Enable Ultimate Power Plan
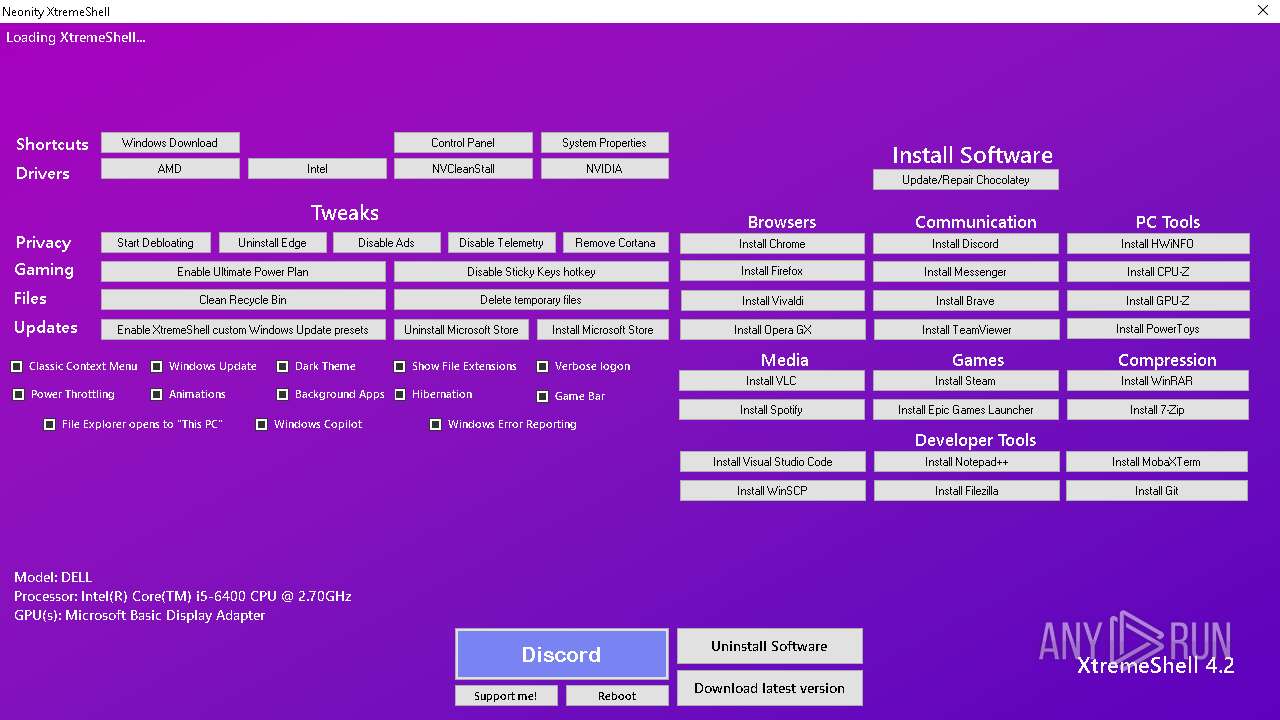1280x720 pixels. pyautogui.click(x=243, y=272)
